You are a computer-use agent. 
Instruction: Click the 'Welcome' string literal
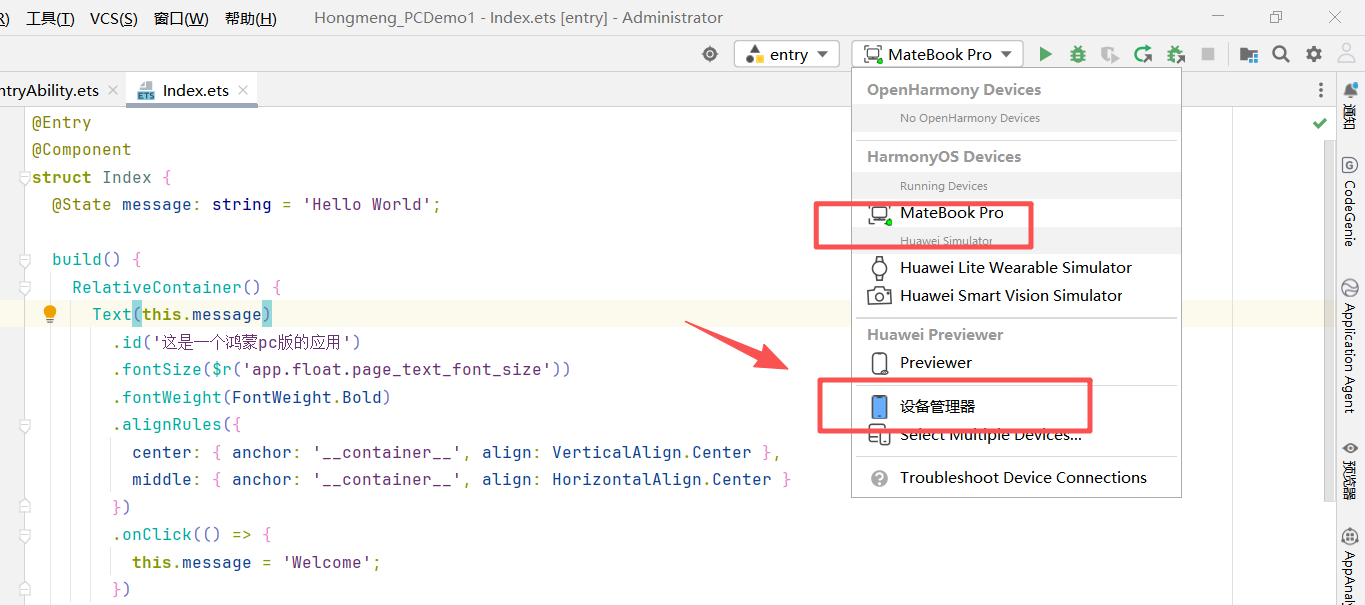tap(326, 563)
